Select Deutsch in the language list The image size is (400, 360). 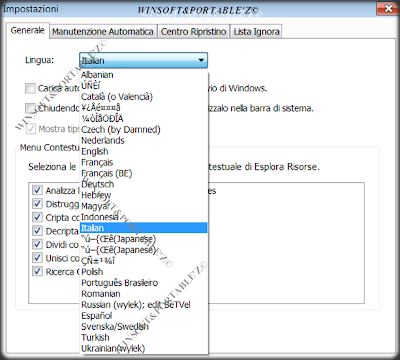(144, 184)
